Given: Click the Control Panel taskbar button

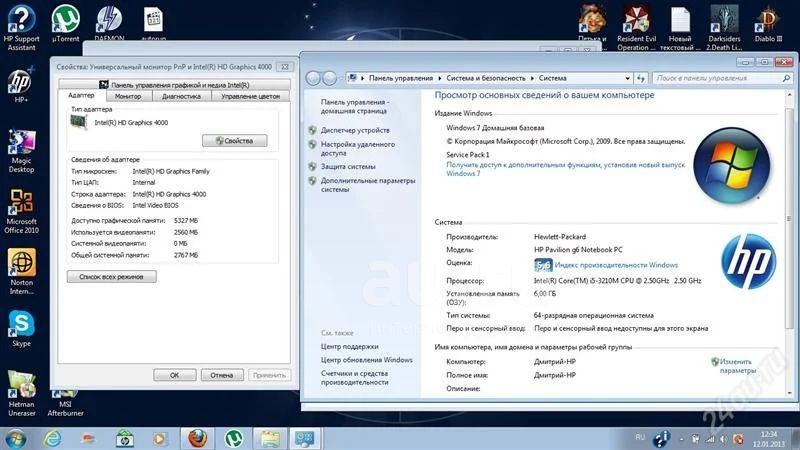Looking at the screenshot, I should pyautogui.click(x=305, y=438).
